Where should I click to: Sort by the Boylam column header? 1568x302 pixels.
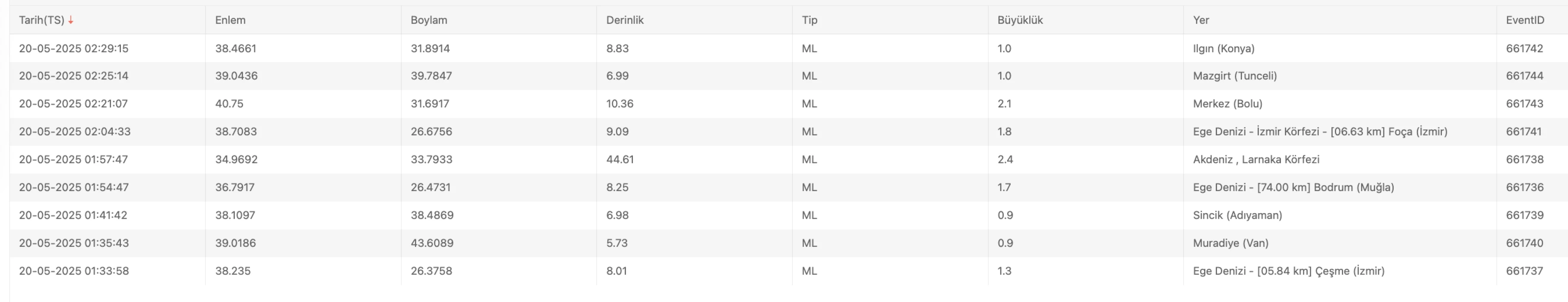pyautogui.click(x=429, y=20)
